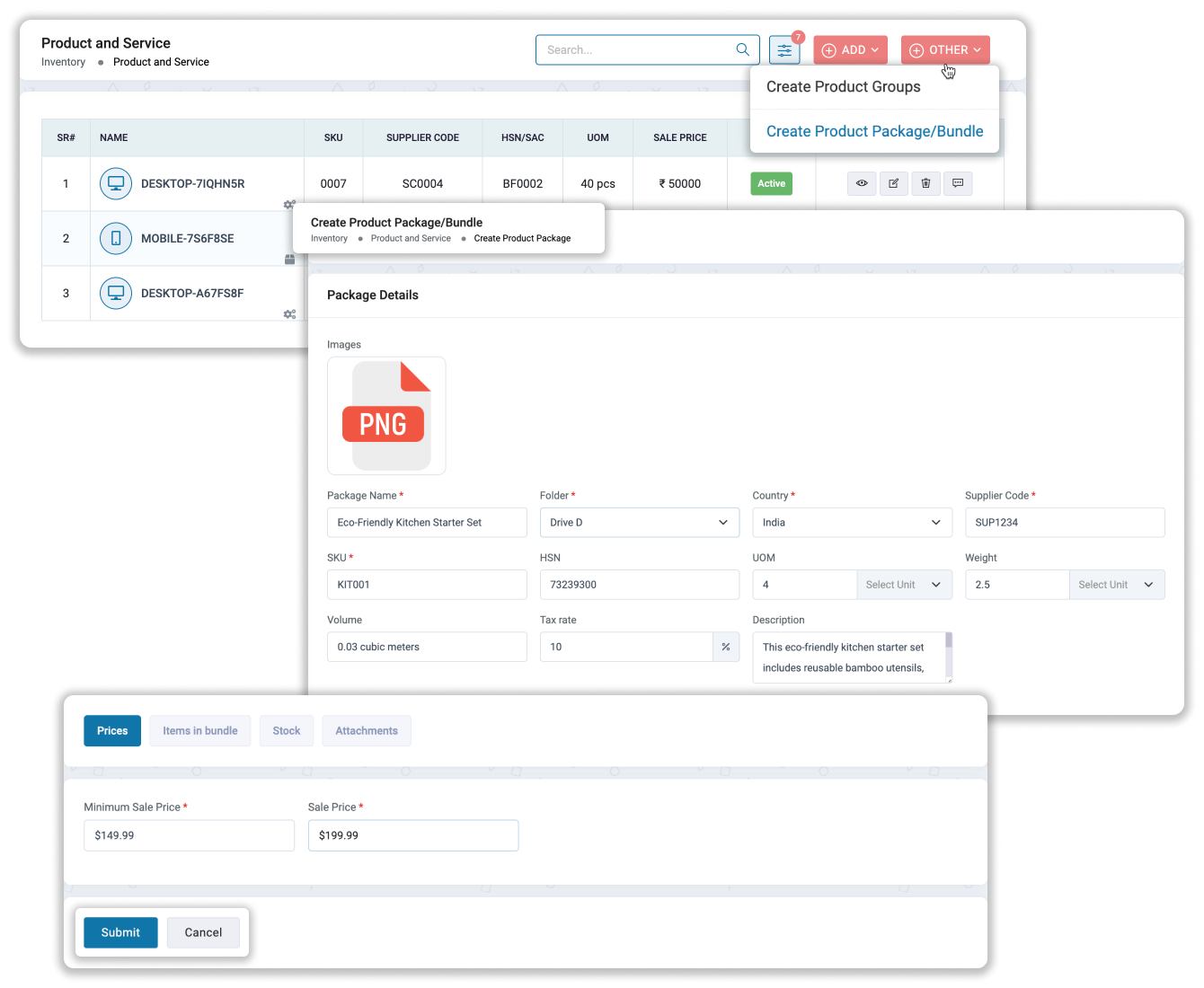Image resolution: width=1204 pixels, height=988 pixels.
Task: Open the ADD dropdown menu
Action: pyautogui.click(x=849, y=49)
